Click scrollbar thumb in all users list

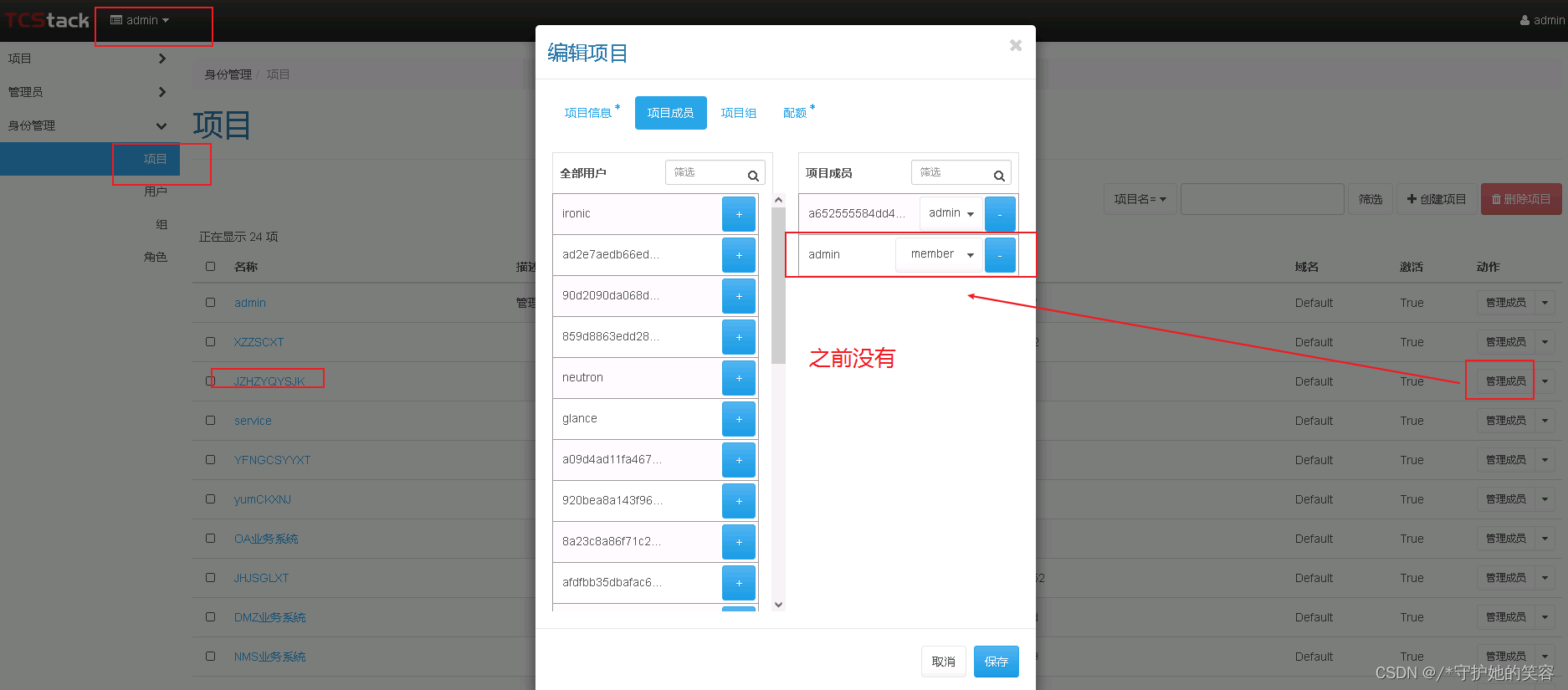(778, 286)
